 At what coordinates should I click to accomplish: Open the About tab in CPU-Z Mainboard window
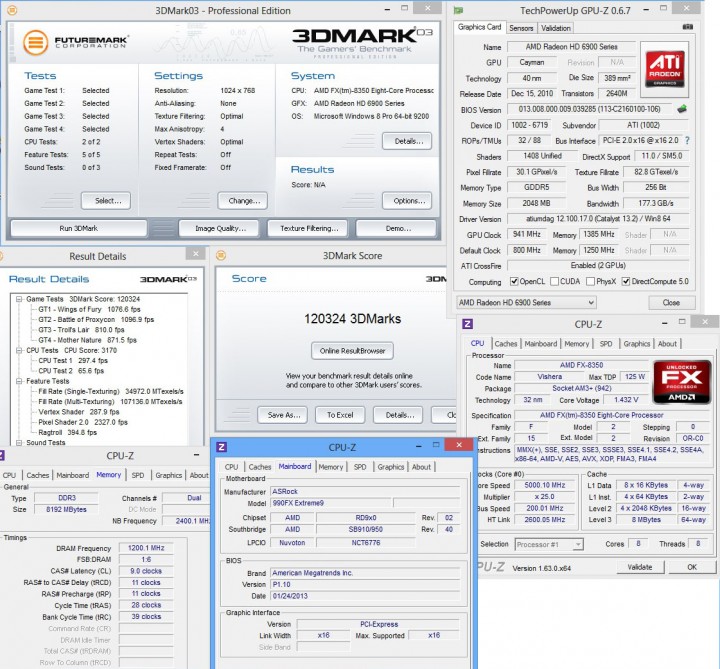click(421, 467)
